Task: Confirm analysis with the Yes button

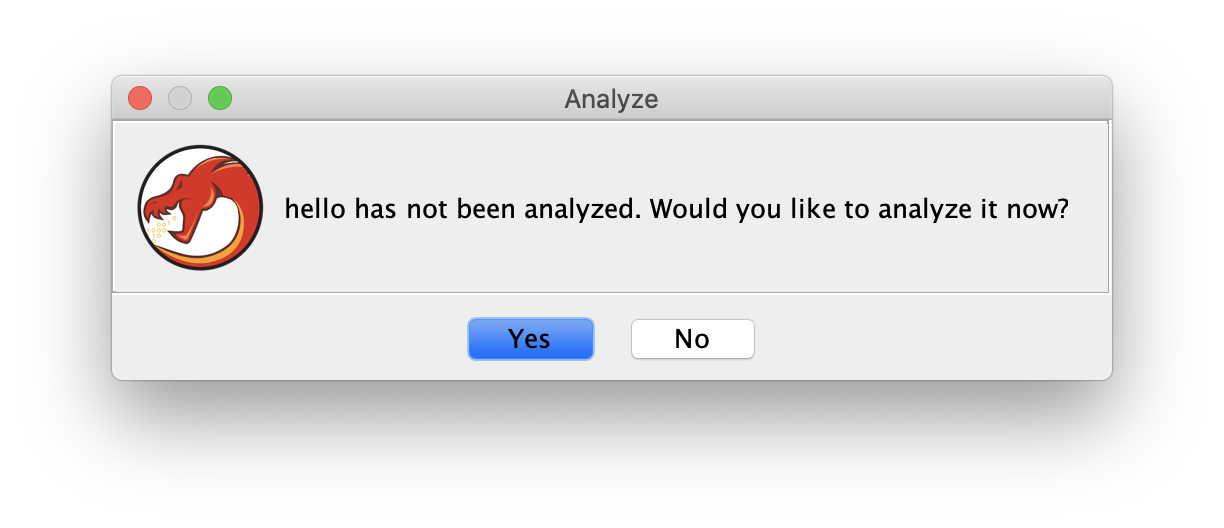Action: pyautogui.click(x=530, y=339)
